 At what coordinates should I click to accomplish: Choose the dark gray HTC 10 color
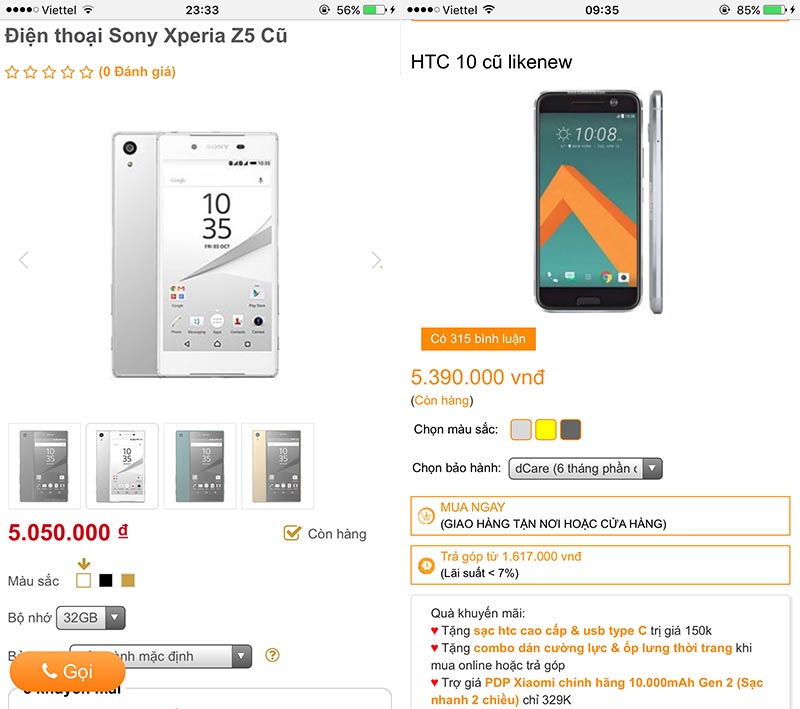click(x=571, y=429)
